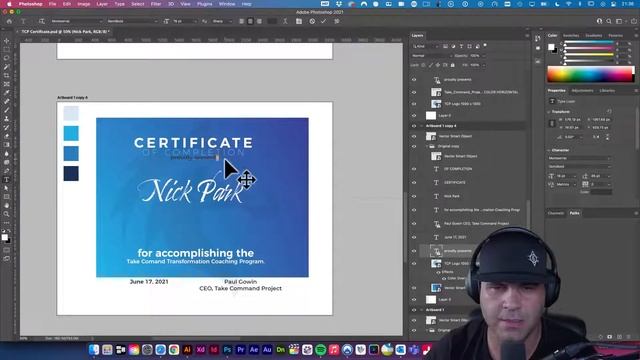640x360 pixels.
Task: Open the anti-aliasing dropdown in options bar
Action: point(222,21)
